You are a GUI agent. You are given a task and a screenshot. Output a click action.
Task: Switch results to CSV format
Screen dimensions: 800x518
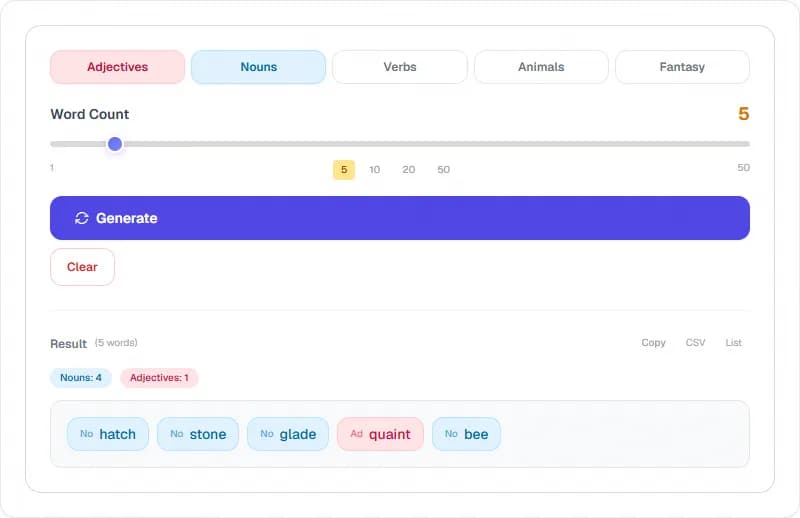click(695, 342)
